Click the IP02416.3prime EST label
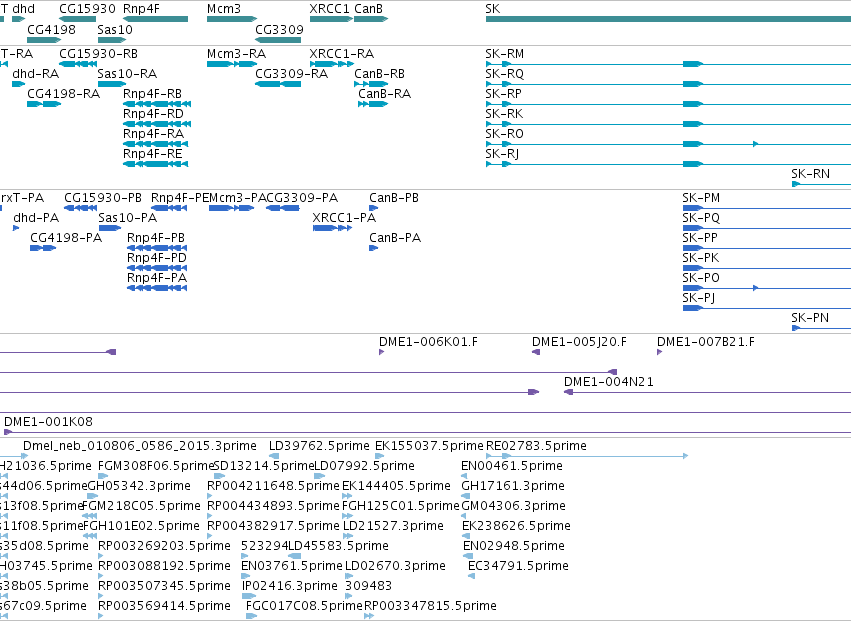The height and width of the screenshot is (621, 851). click(x=290, y=586)
